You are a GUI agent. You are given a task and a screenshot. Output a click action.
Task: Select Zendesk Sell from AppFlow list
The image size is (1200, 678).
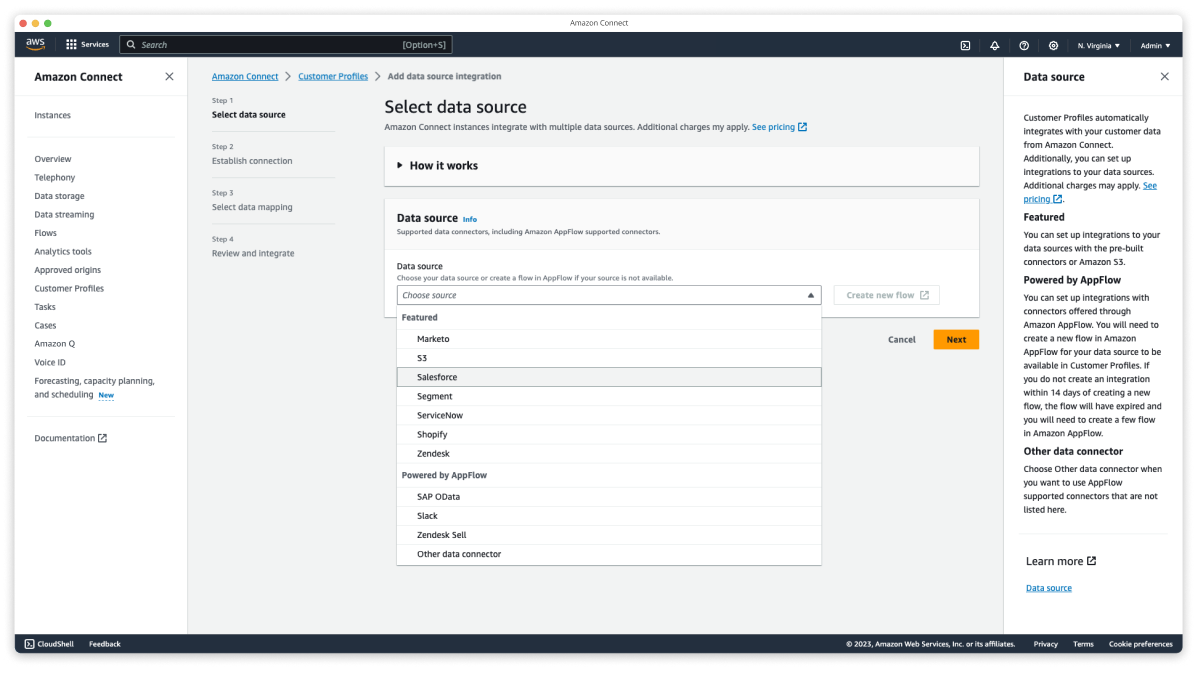click(442, 535)
